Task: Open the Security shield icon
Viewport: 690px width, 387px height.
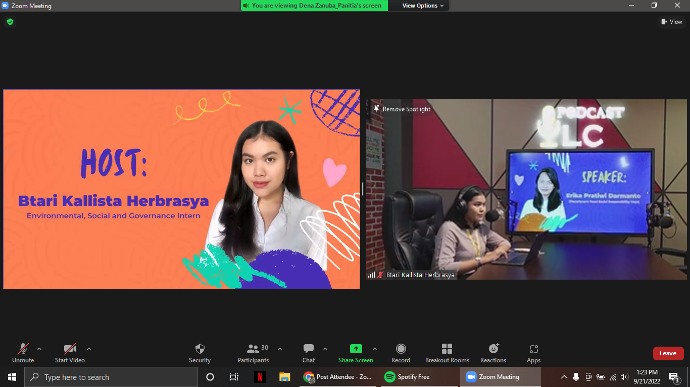Action: (200, 349)
